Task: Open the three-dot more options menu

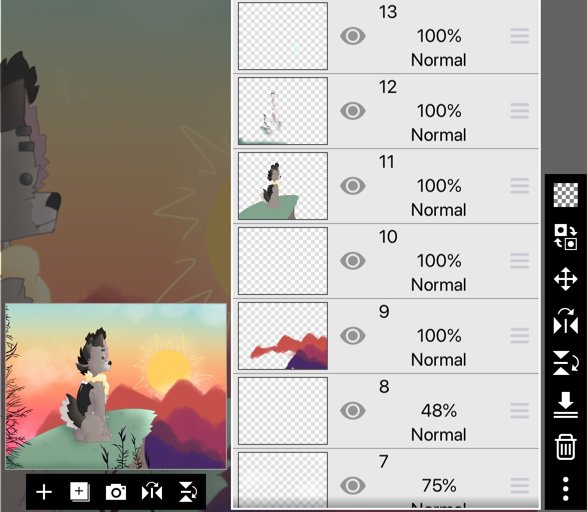Action: tap(566, 489)
